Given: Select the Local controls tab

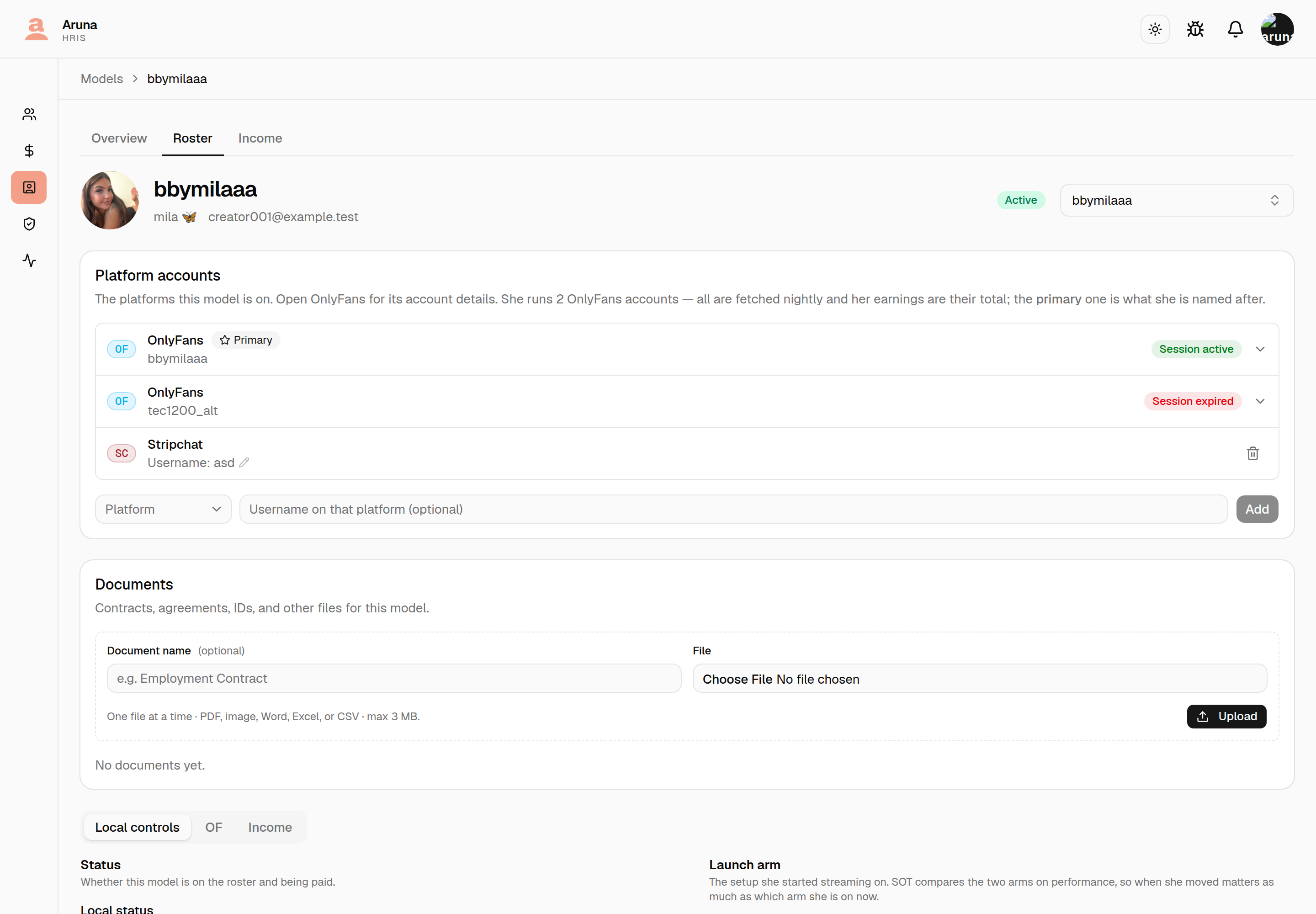Looking at the screenshot, I should 138,828.
